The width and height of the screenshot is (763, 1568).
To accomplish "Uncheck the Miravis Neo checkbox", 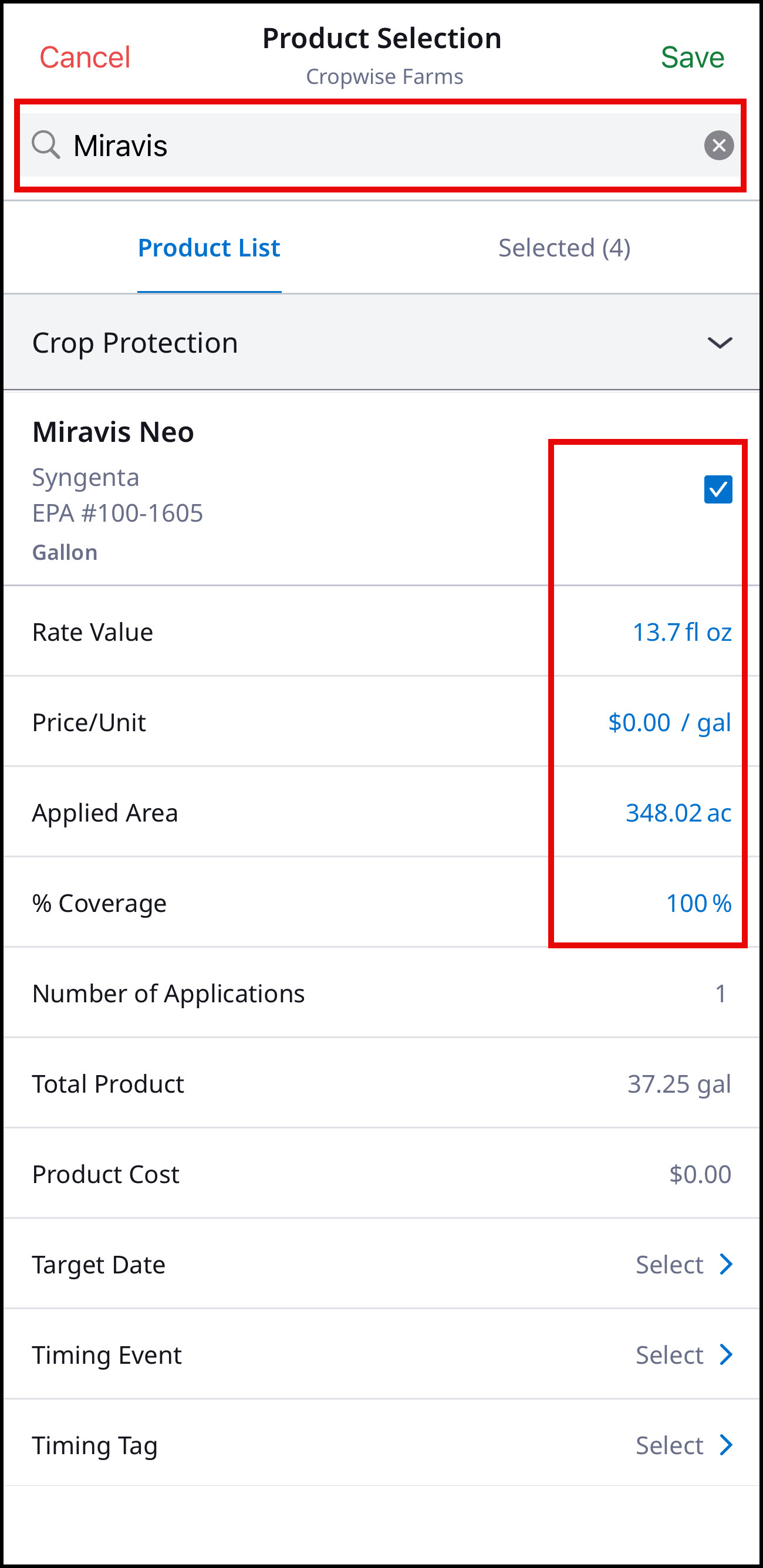I will (x=718, y=489).
